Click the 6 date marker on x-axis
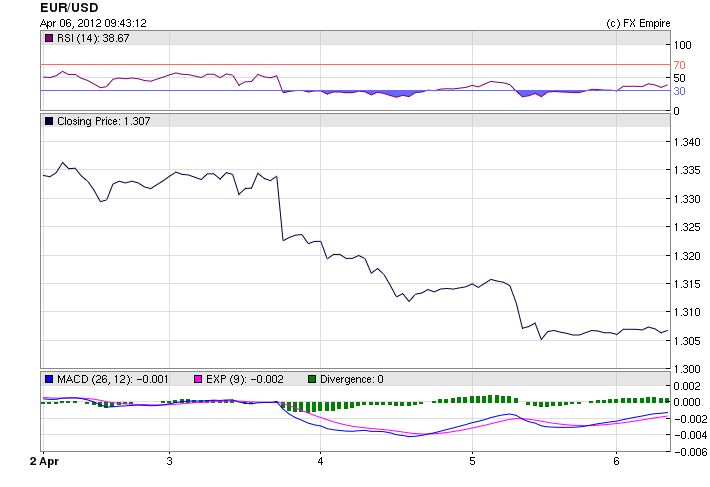This screenshot has height=487, width=710. pos(617,461)
